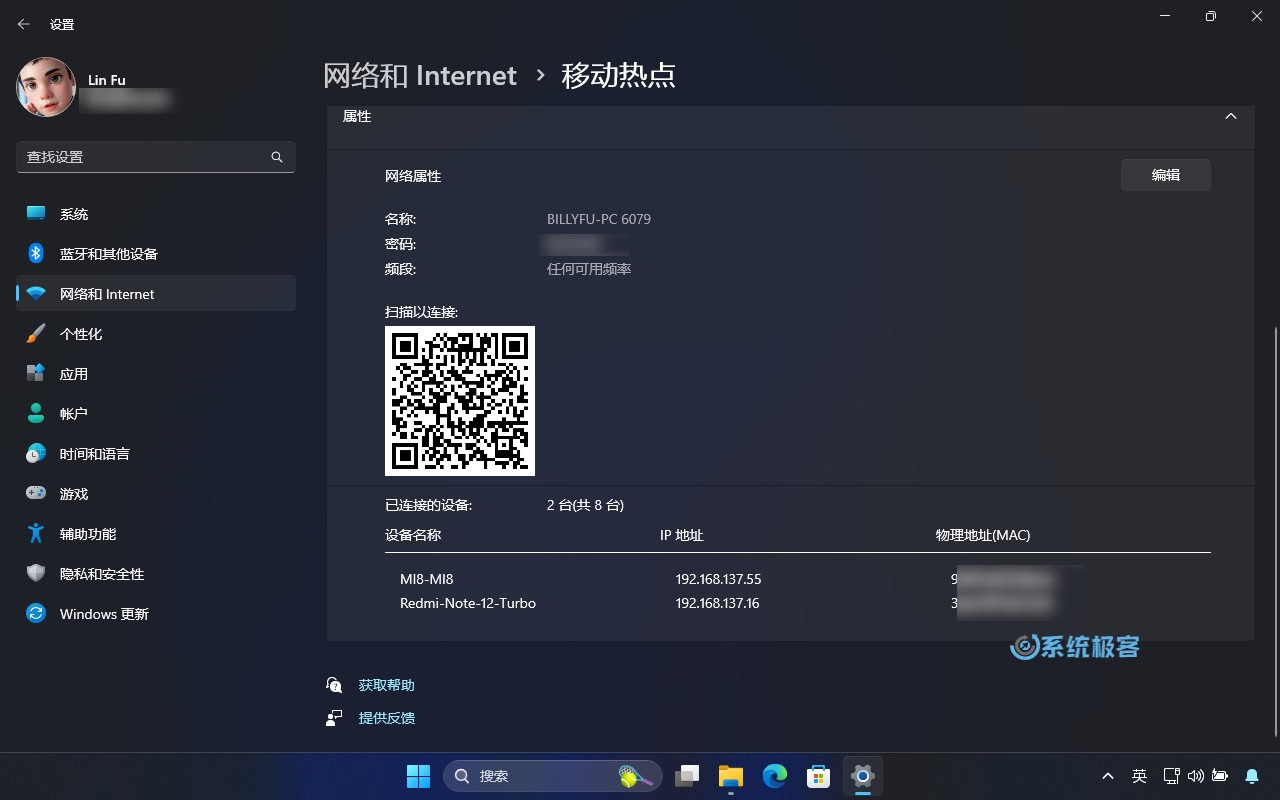The height and width of the screenshot is (800, 1280).
Task: Open File Explorer from taskbar
Action: pyautogui.click(x=731, y=776)
